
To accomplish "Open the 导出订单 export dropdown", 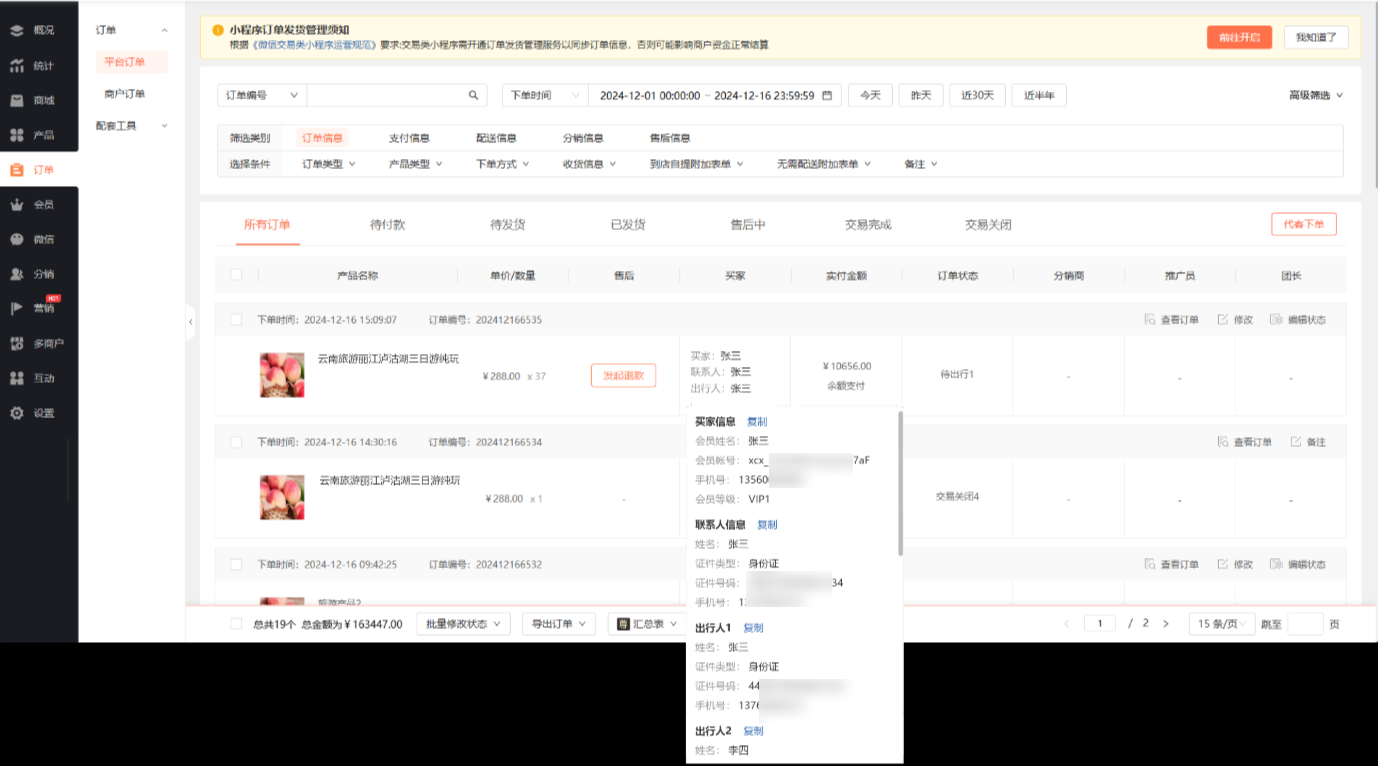I will (560, 624).
